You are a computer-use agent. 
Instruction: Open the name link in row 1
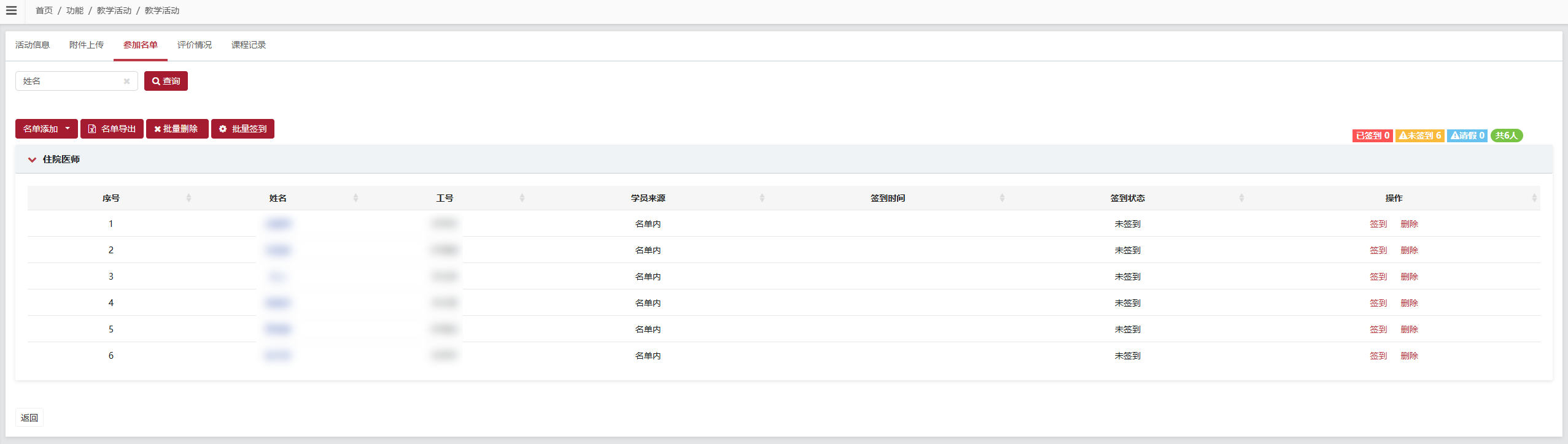[278, 224]
